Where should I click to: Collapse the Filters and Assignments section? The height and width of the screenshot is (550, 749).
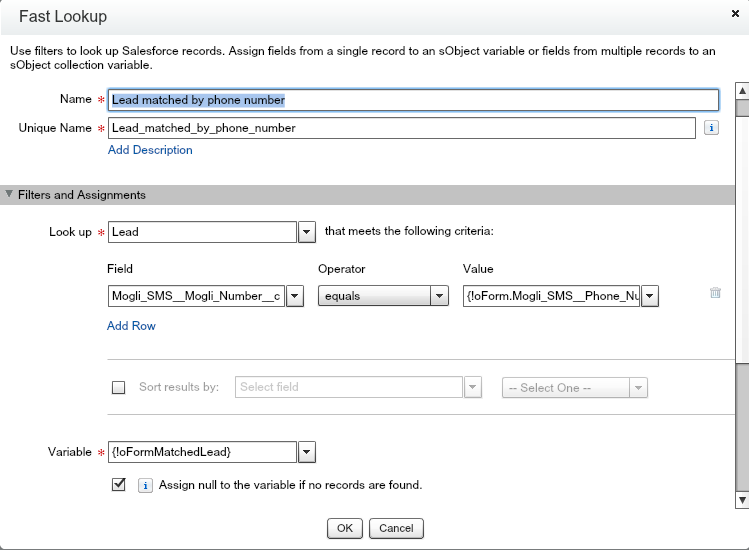click(x=10, y=195)
